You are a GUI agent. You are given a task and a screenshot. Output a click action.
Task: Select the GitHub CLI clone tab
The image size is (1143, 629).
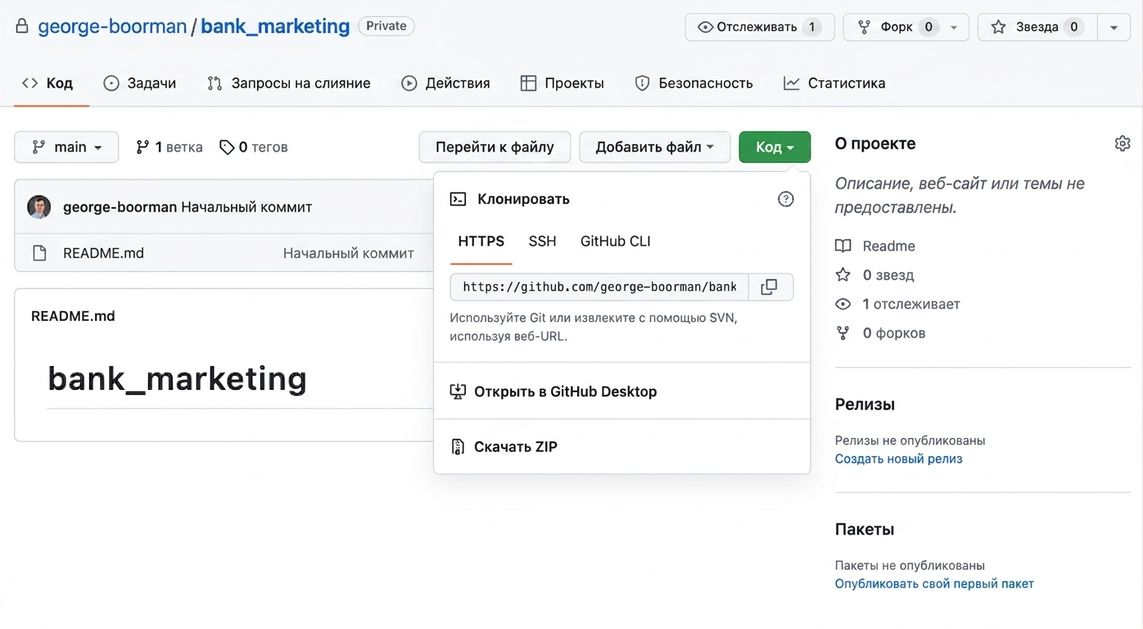[615, 241]
